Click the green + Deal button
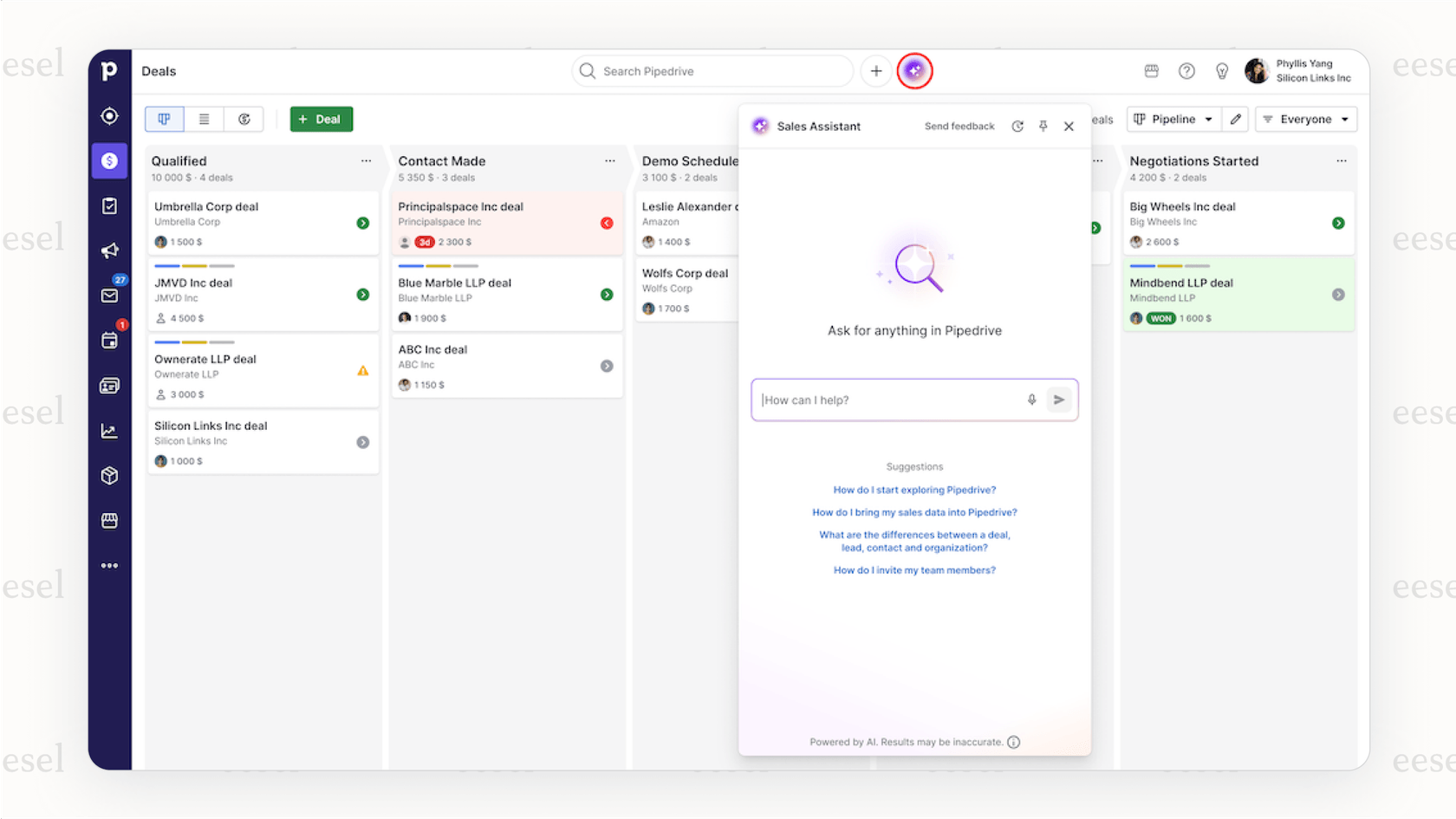Viewport: 1456px width, 819px height. pyautogui.click(x=321, y=119)
